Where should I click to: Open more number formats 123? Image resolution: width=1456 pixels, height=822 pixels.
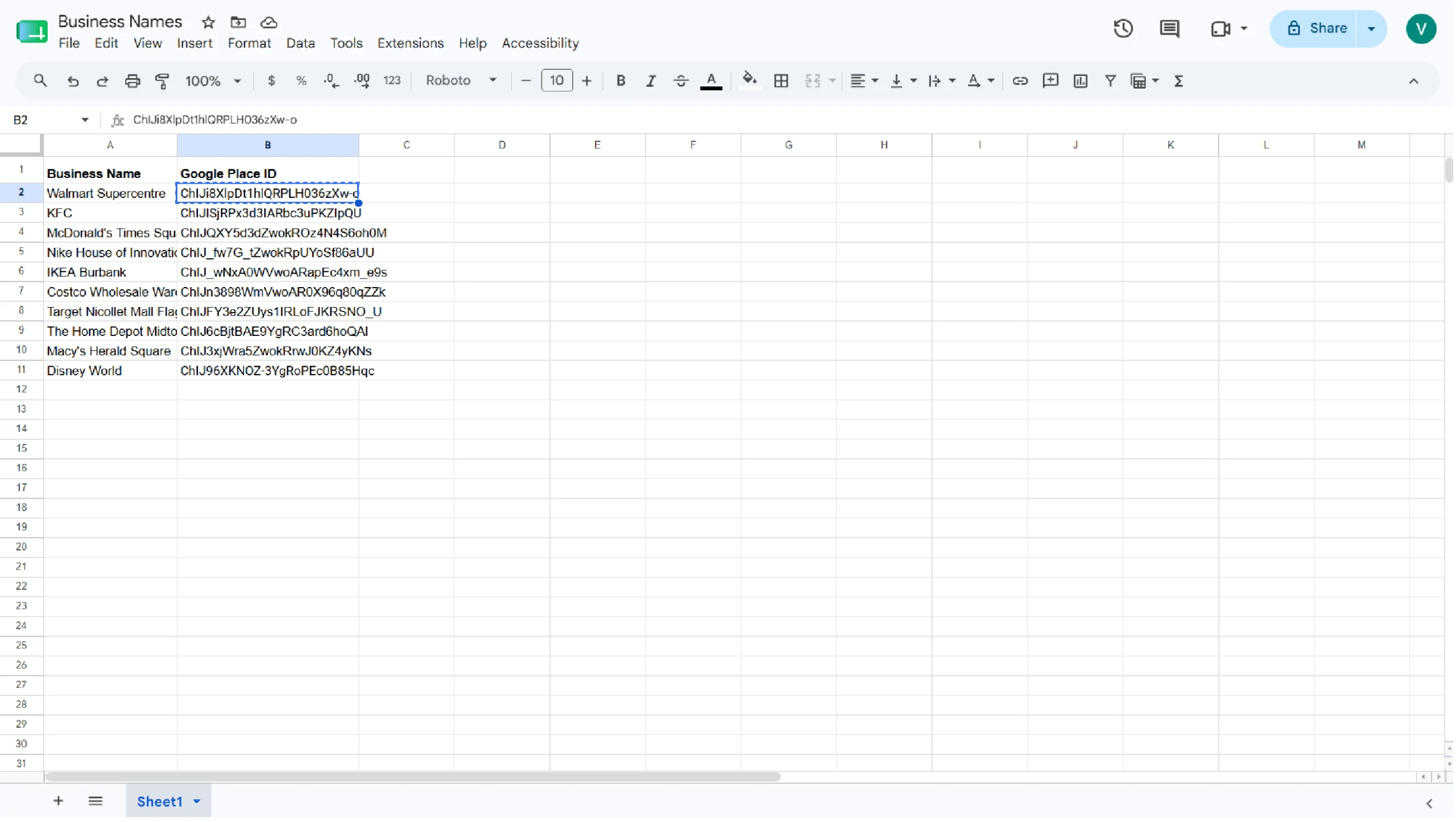392,81
